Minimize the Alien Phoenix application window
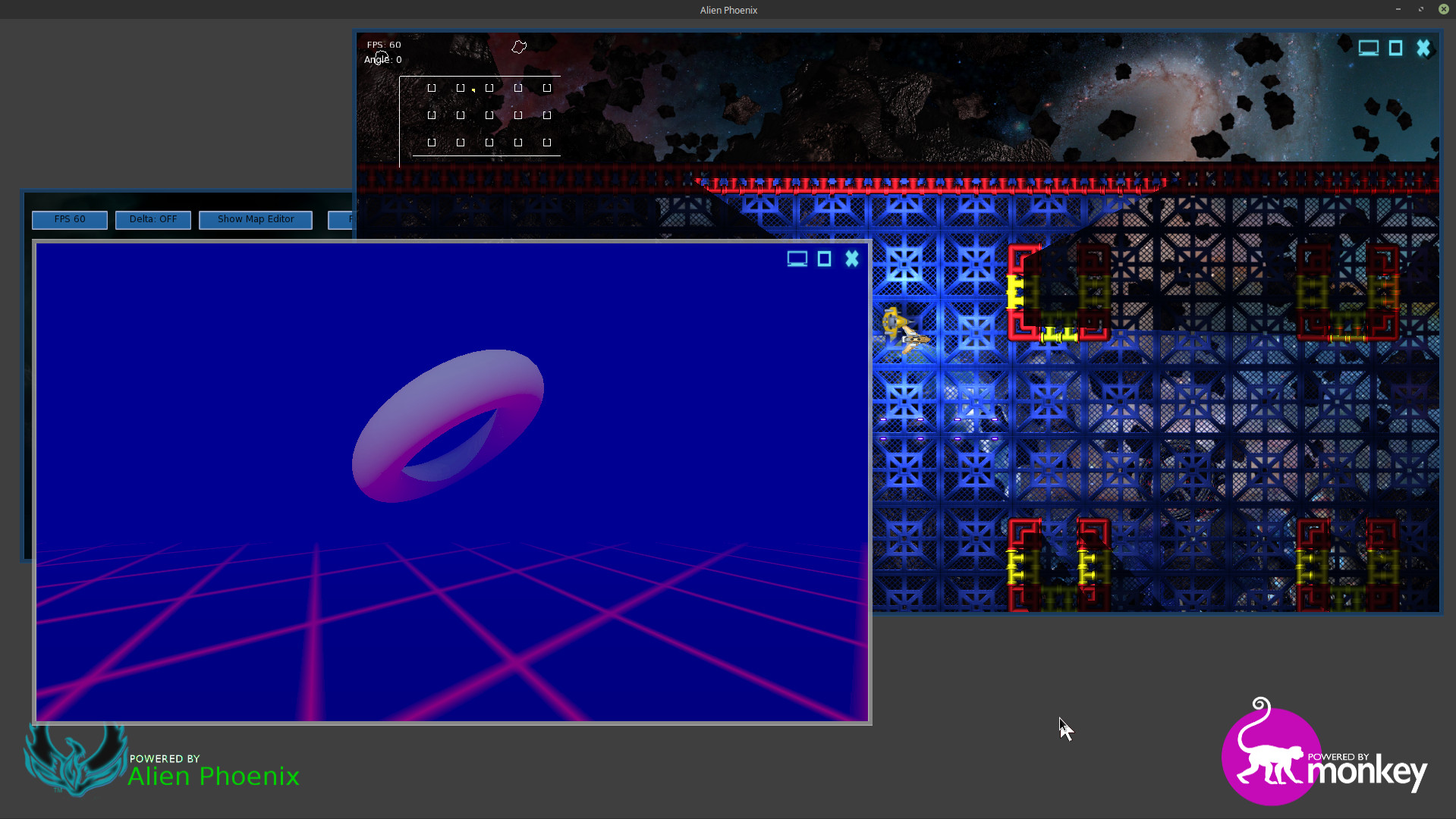This screenshot has height=819, width=1456. click(1398, 9)
